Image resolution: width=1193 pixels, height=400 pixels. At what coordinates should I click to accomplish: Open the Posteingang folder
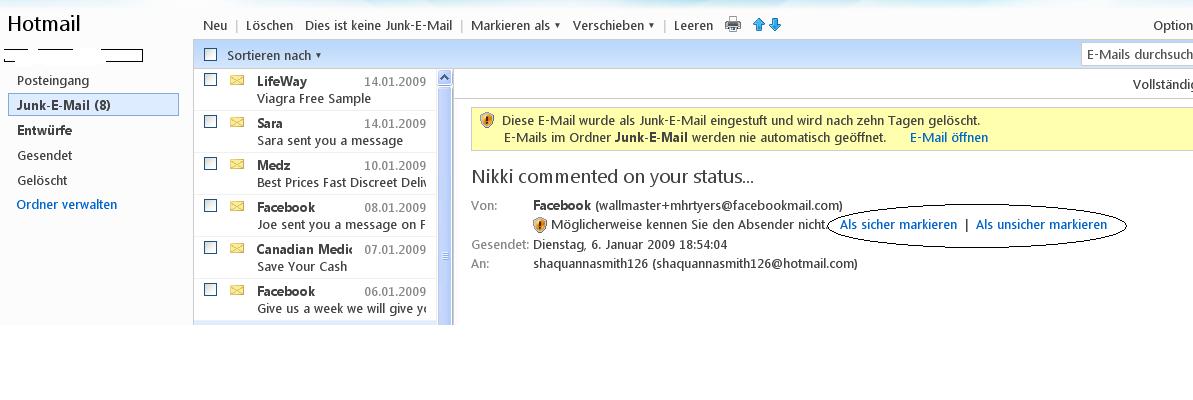click(53, 80)
